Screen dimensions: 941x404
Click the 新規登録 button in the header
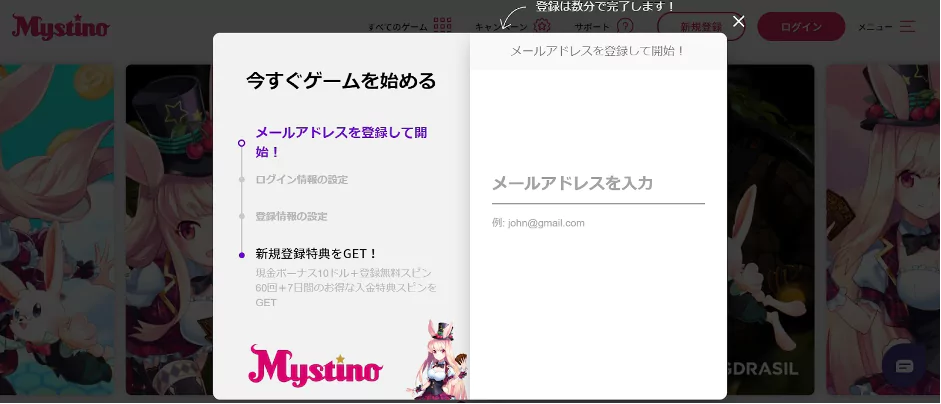tap(701, 26)
